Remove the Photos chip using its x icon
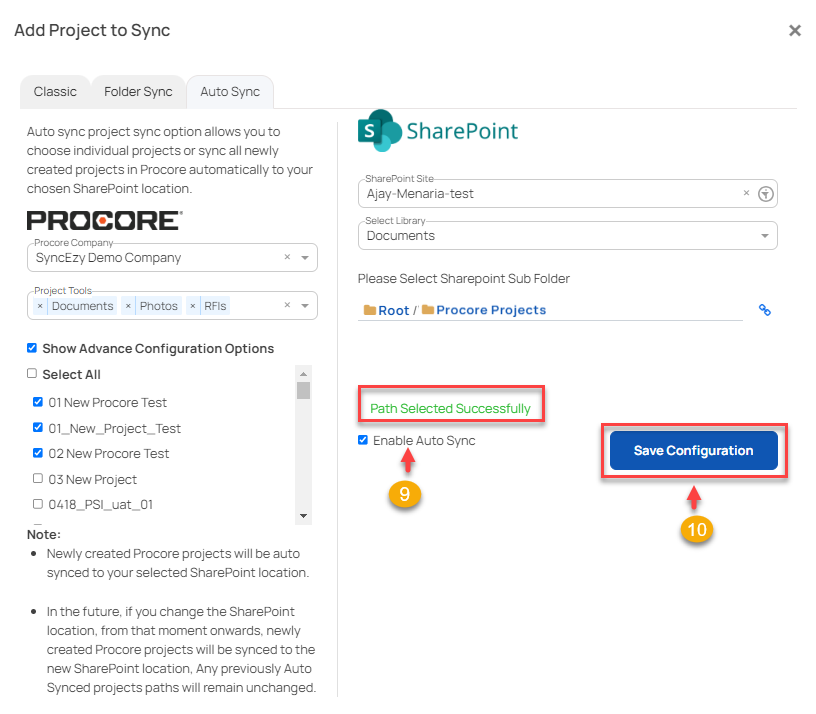Screen dimensions: 816x714 tap(128, 306)
